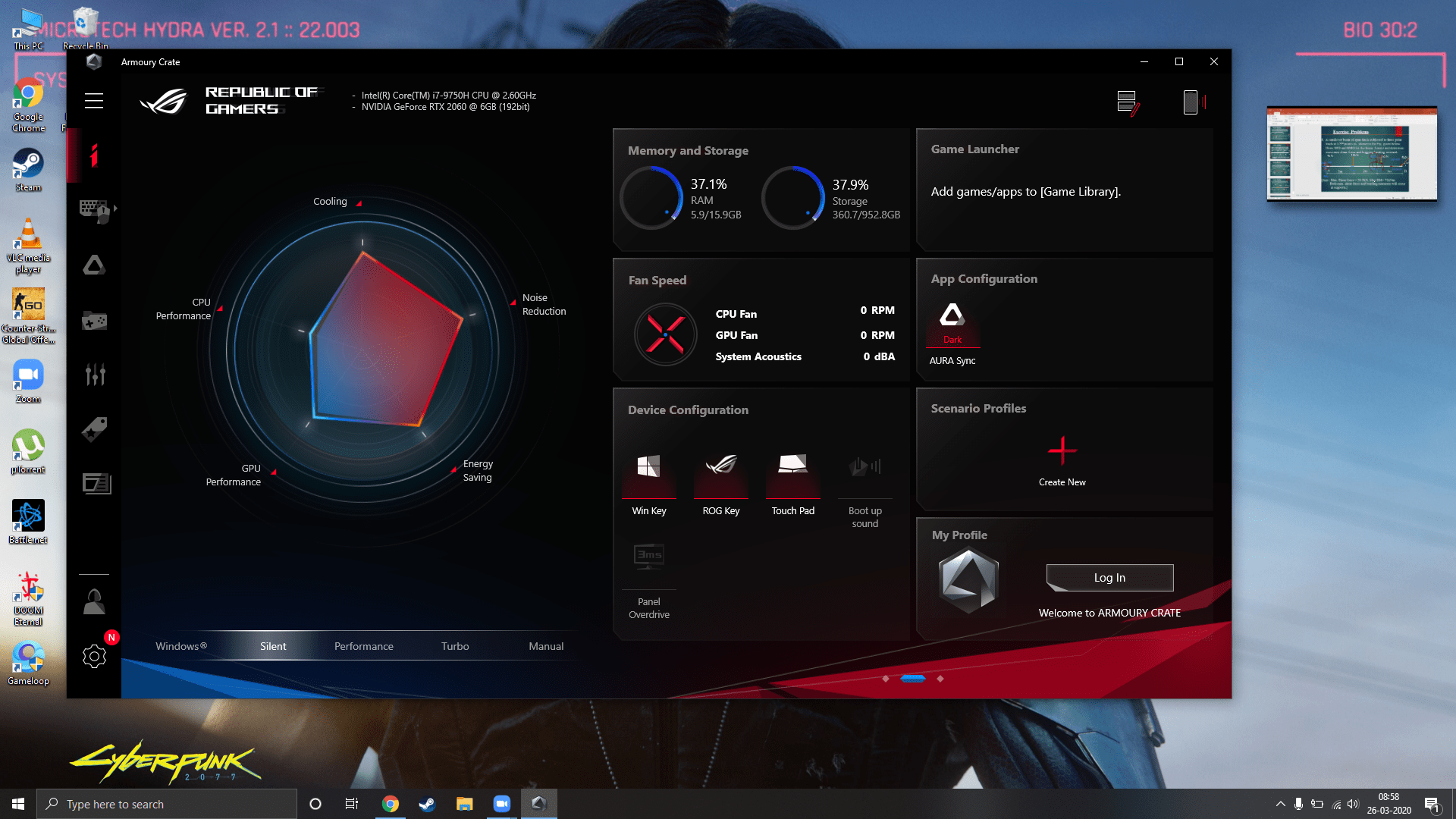Image resolution: width=1456 pixels, height=819 pixels.
Task: Click the edit dashboard layout icon top right
Action: (x=1127, y=102)
